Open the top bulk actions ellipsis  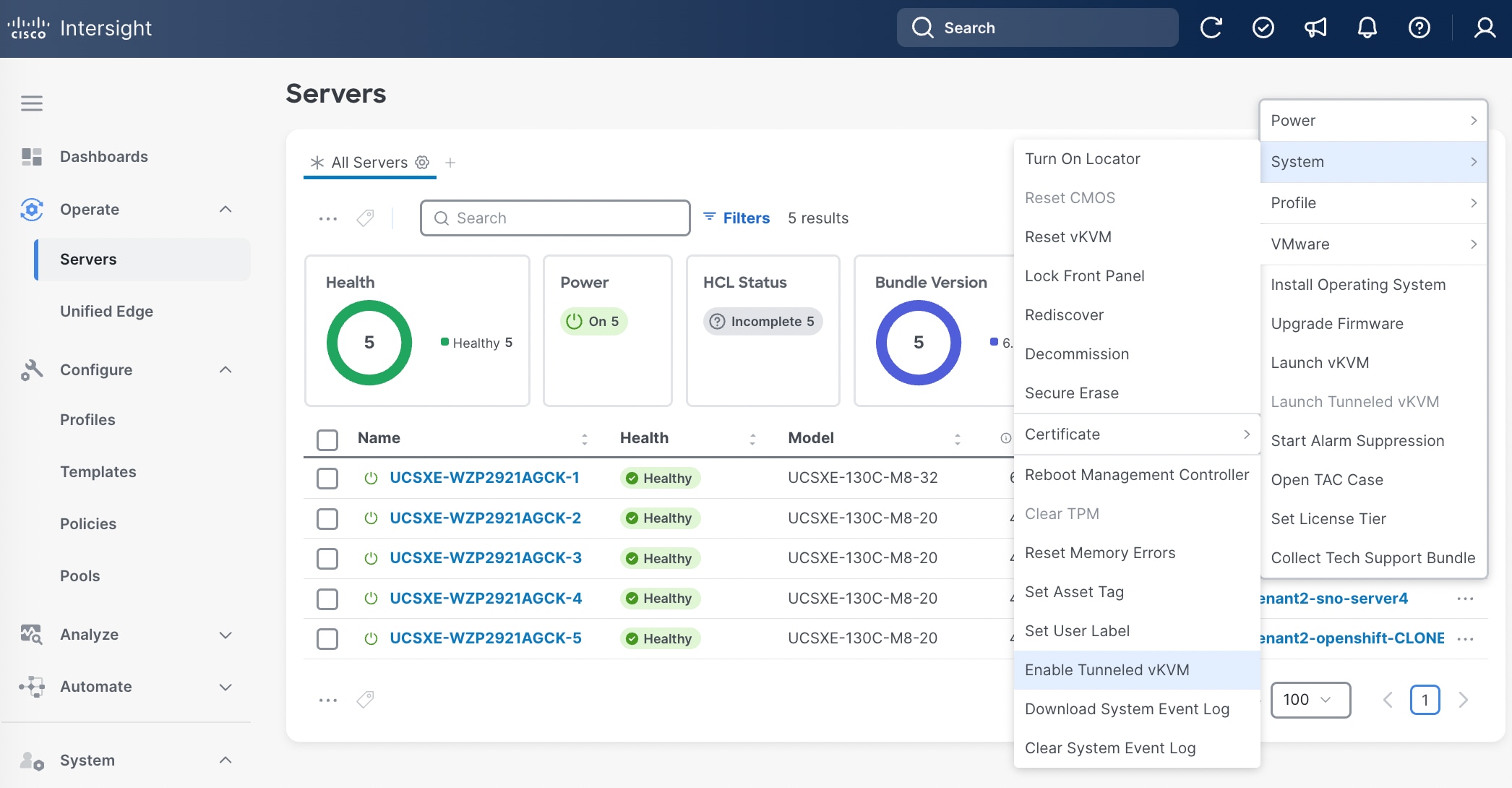[x=328, y=218]
